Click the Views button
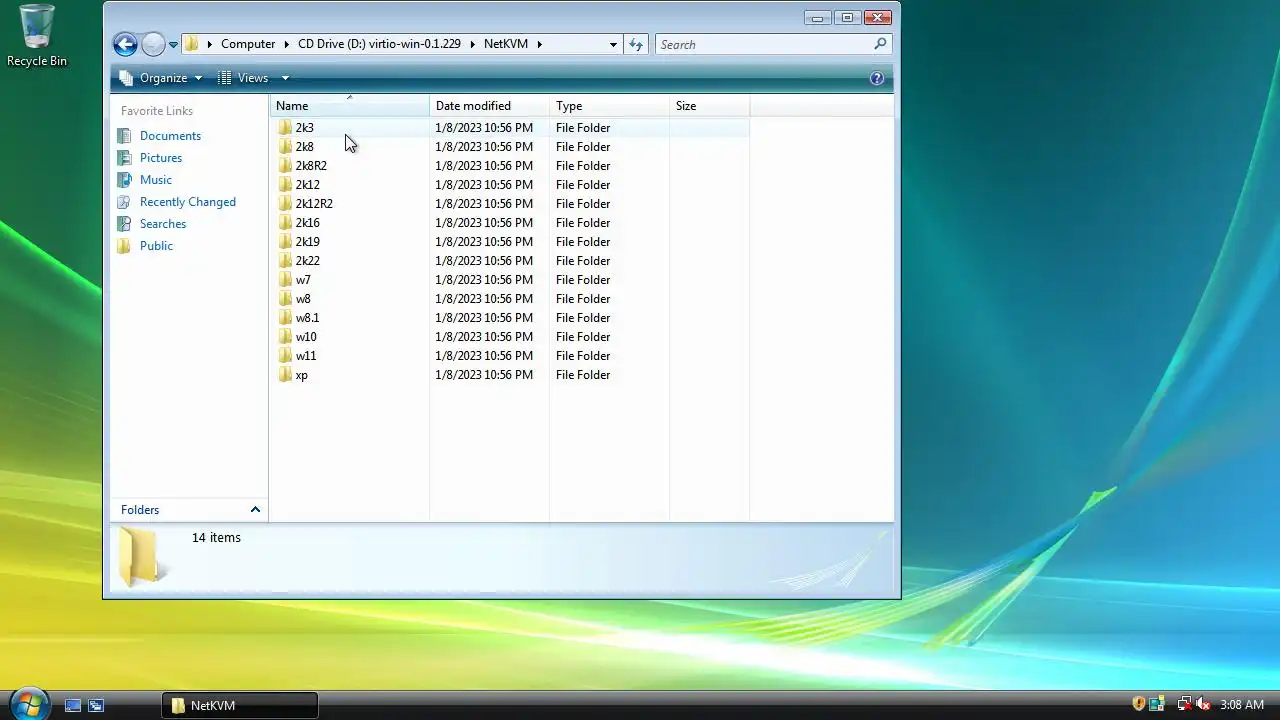 pyautogui.click(x=243, y=78)
